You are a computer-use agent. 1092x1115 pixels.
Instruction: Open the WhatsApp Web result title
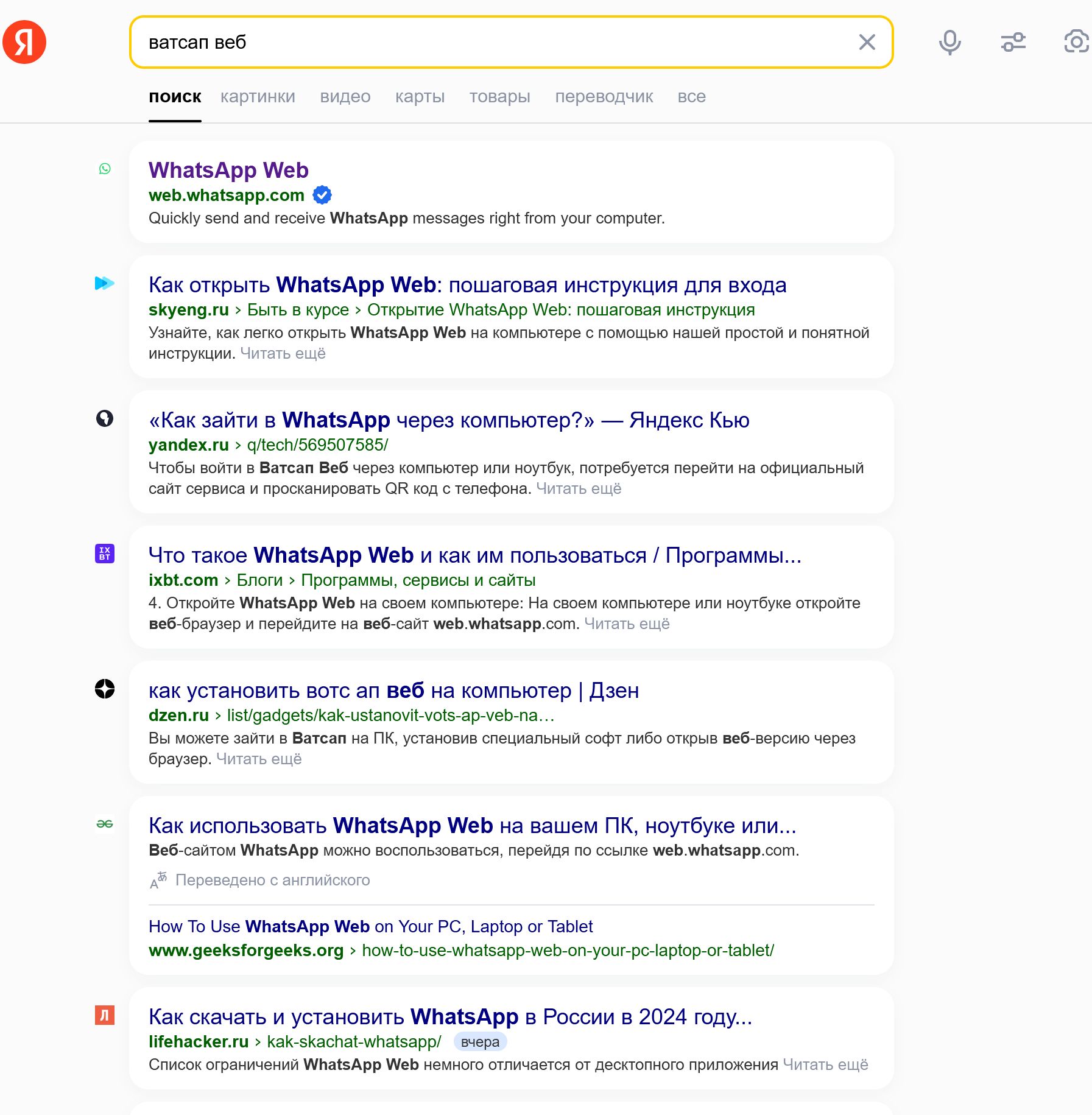(228, 170)
